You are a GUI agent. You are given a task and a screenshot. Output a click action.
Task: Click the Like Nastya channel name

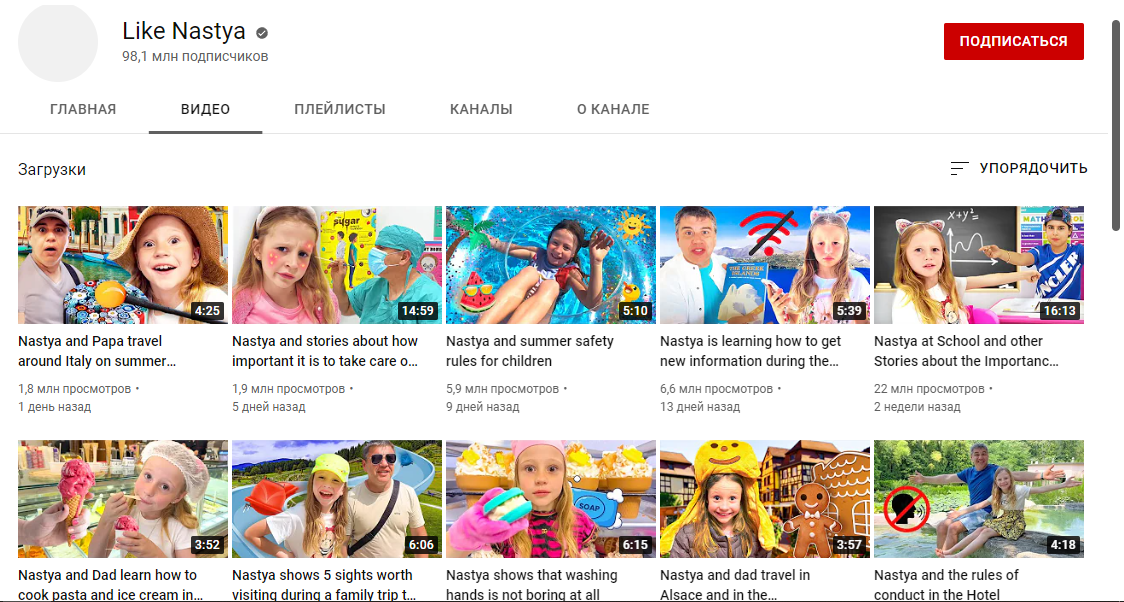pyautogui.click(x=183, y=31)
